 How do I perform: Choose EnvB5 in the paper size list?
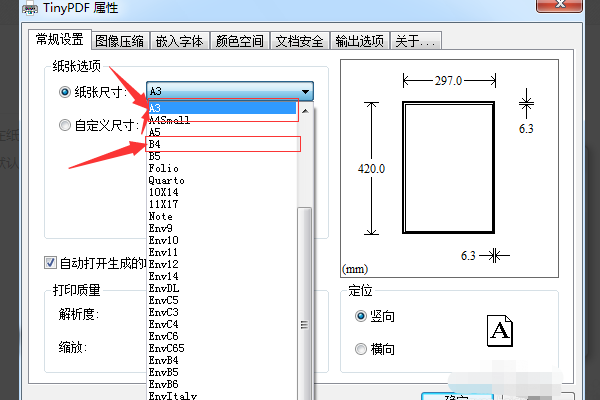coord(222,372)
